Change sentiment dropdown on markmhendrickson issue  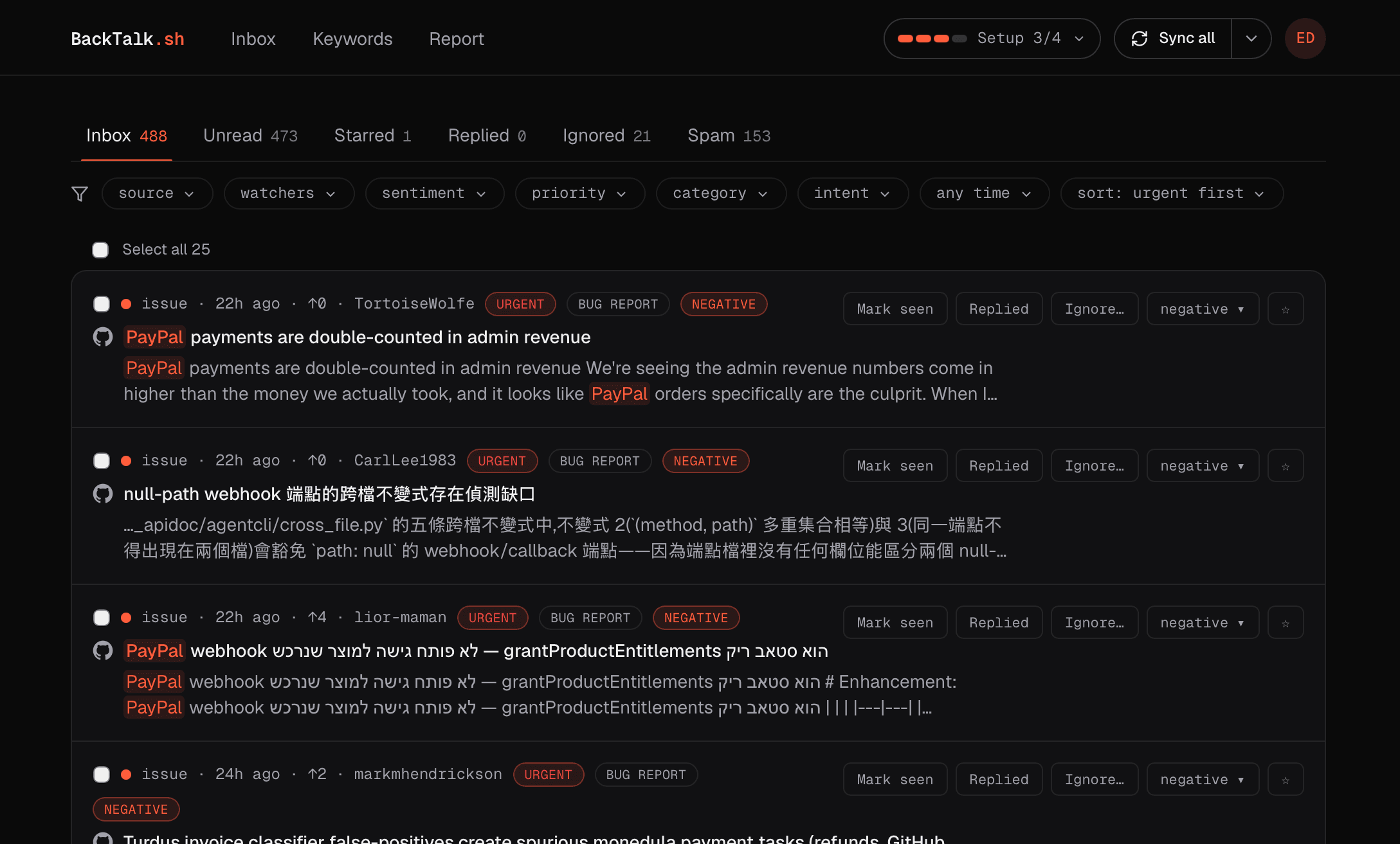pos(1203,780)
